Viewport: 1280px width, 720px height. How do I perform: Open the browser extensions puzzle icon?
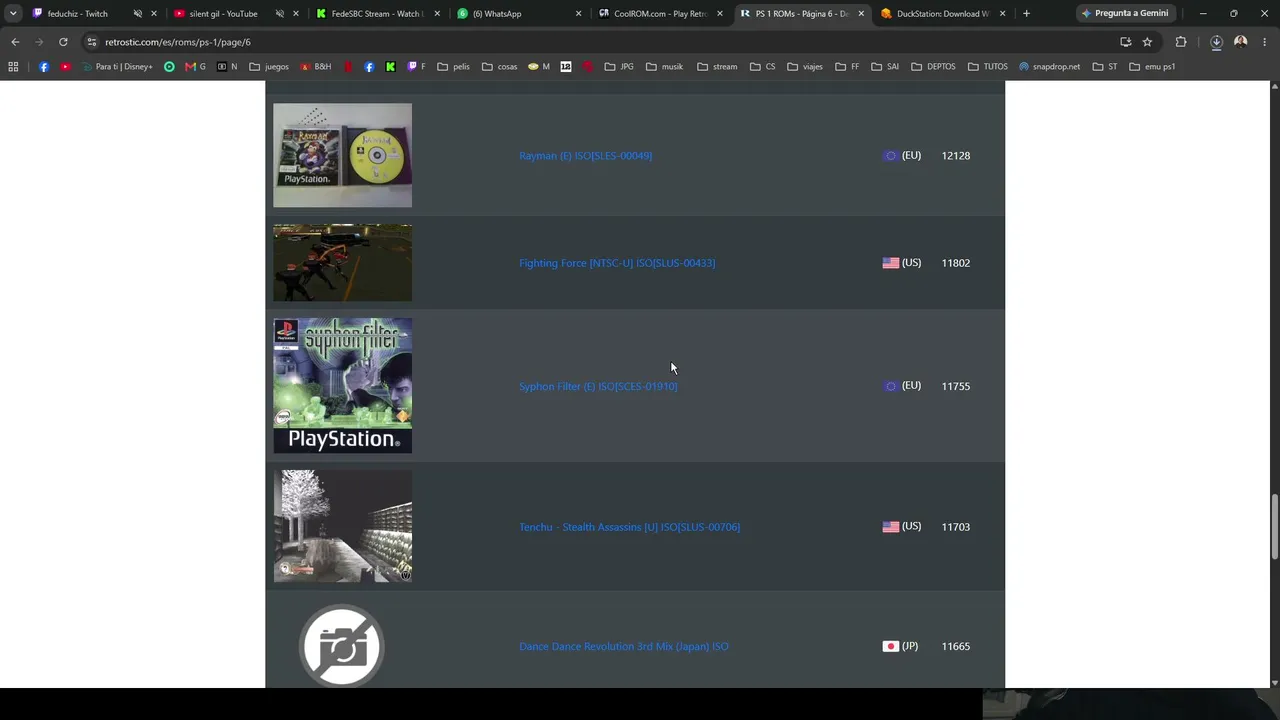point(1181,42)
